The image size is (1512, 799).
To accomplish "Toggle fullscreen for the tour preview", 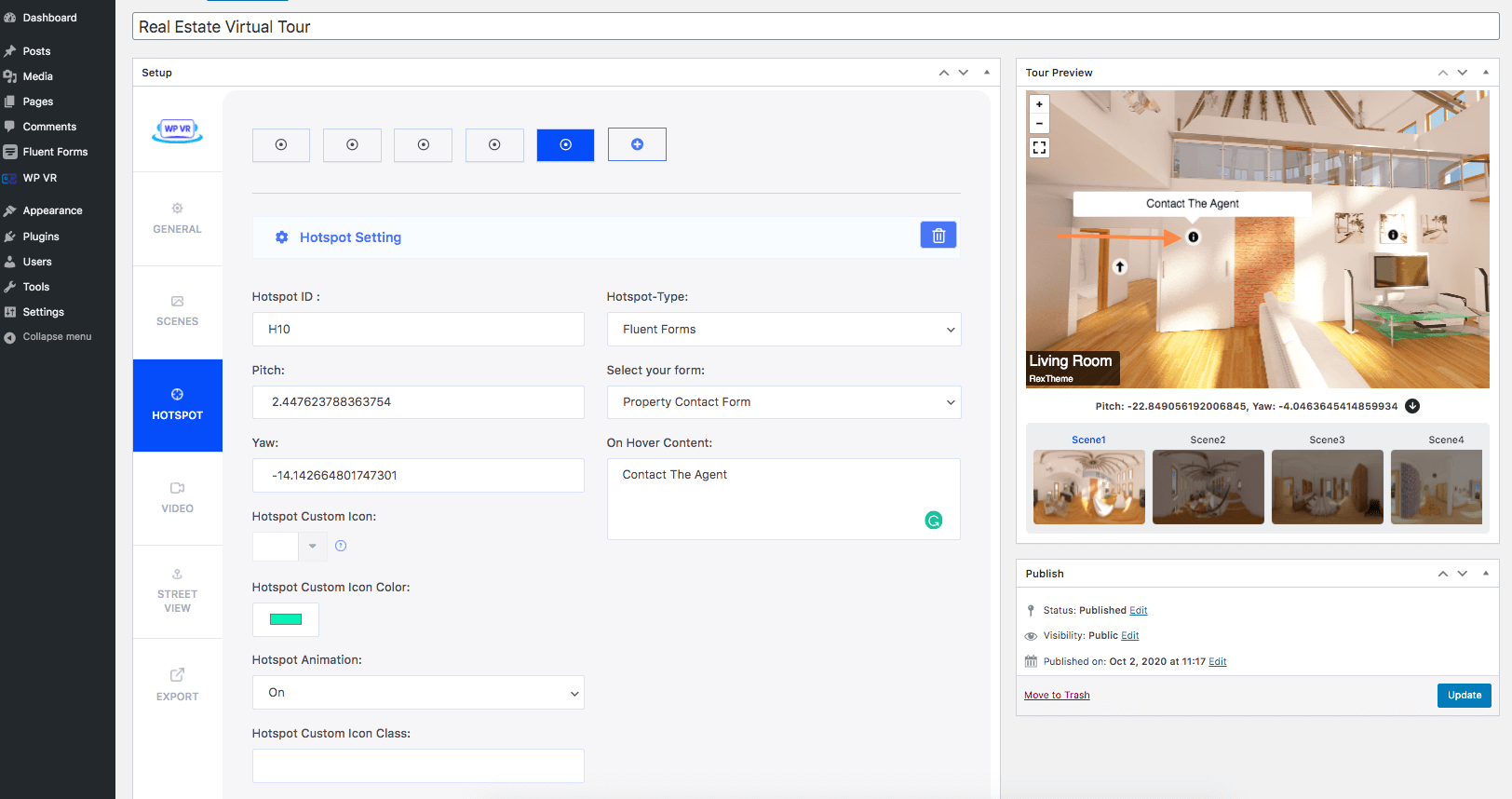I will point(1039,148).
